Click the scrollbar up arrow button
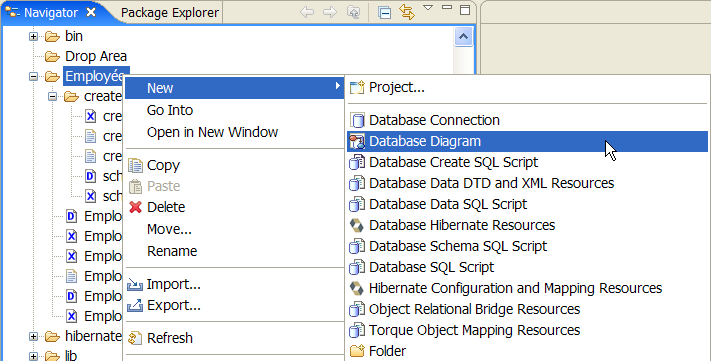 click(463, 37)
